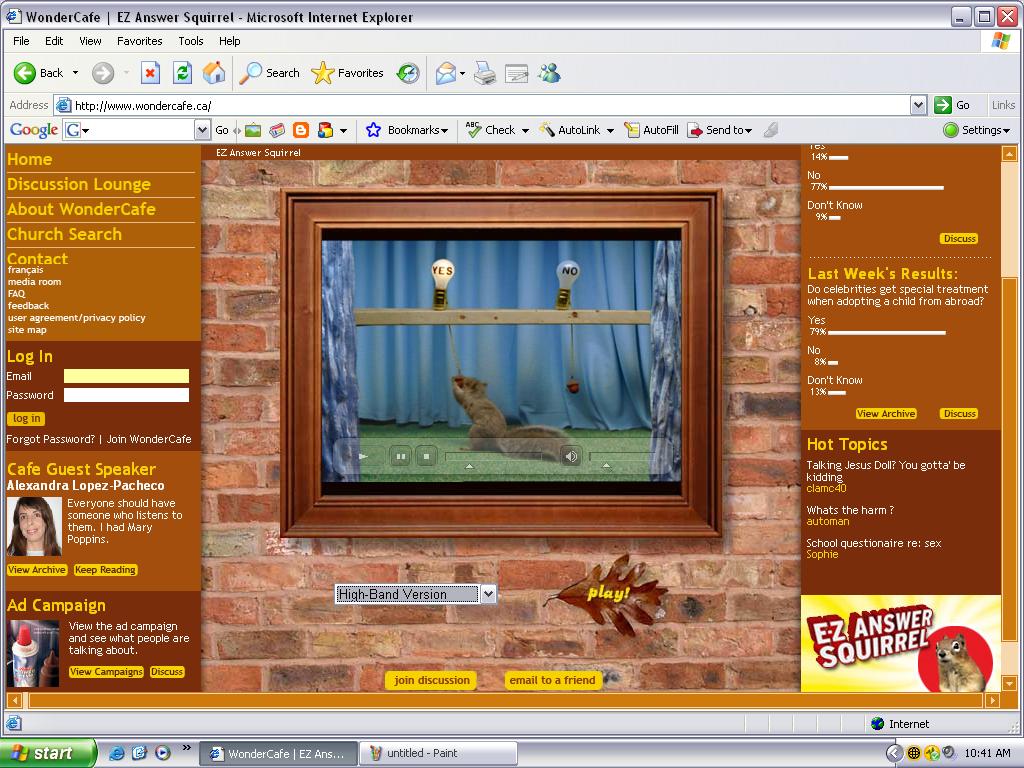This screenshot has width=1024, height=768.
Task: Open the Search magnifier toolbar button
Action: pyautogui.click(x=269, y=73)
